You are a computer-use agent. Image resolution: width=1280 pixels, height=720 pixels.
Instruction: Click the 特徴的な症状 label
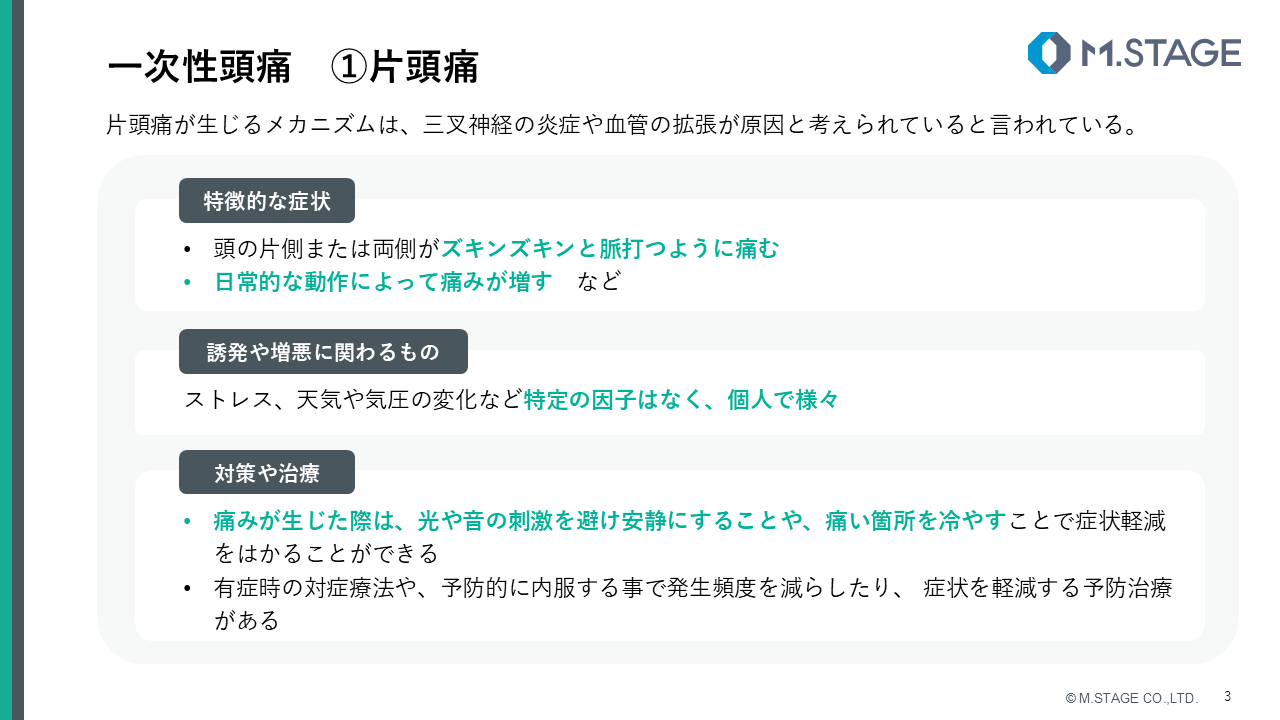coord(267,200)
